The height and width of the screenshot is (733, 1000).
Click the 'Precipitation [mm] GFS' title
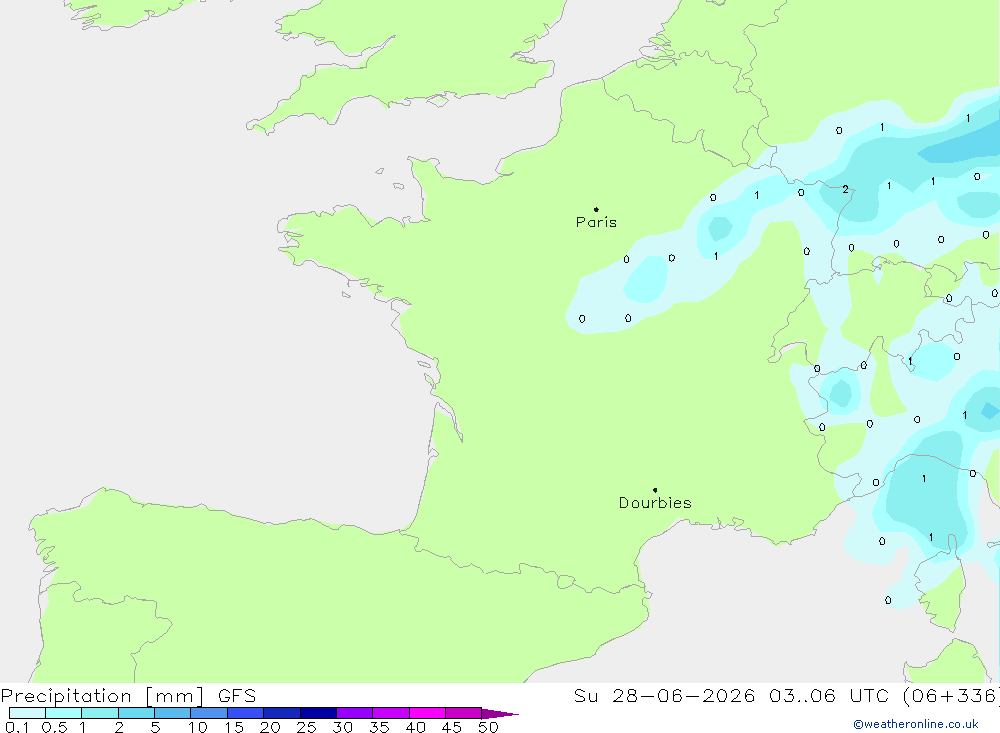pyautogui.click(x=128, y=696)
